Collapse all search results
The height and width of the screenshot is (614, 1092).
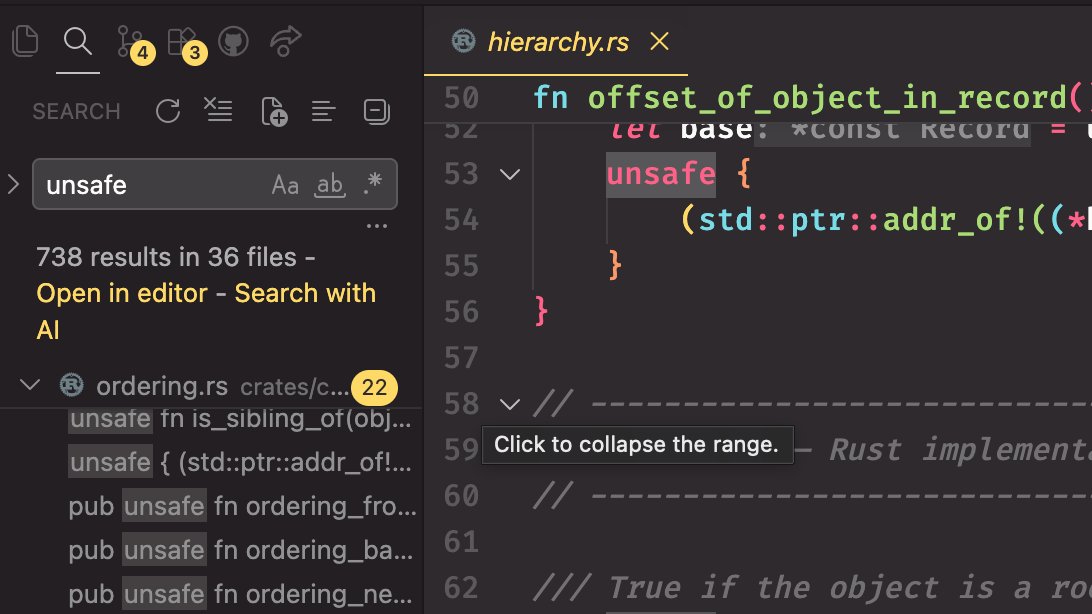tap(376, 111)
